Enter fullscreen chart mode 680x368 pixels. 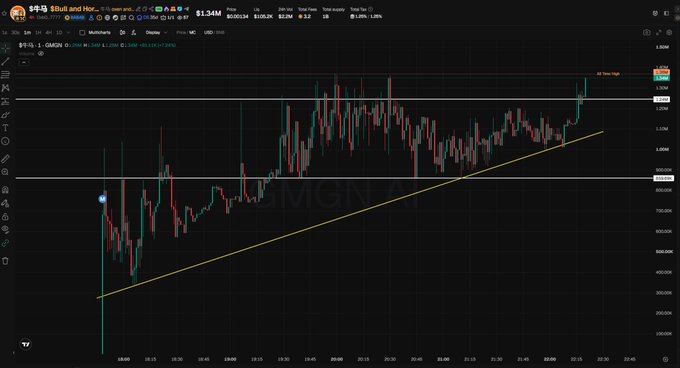point(658,33)
